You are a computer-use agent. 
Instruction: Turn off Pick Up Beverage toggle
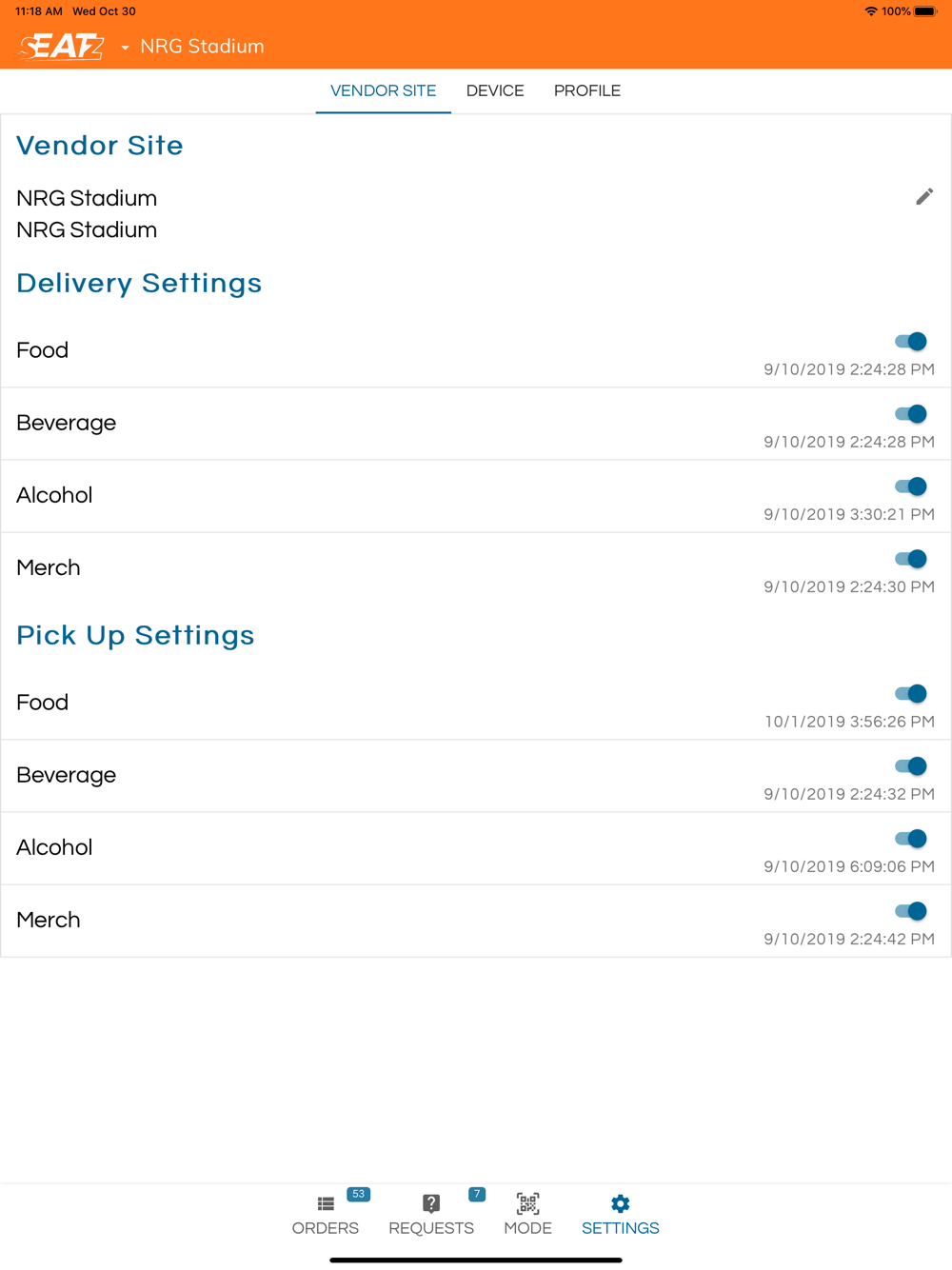[911, 765]
